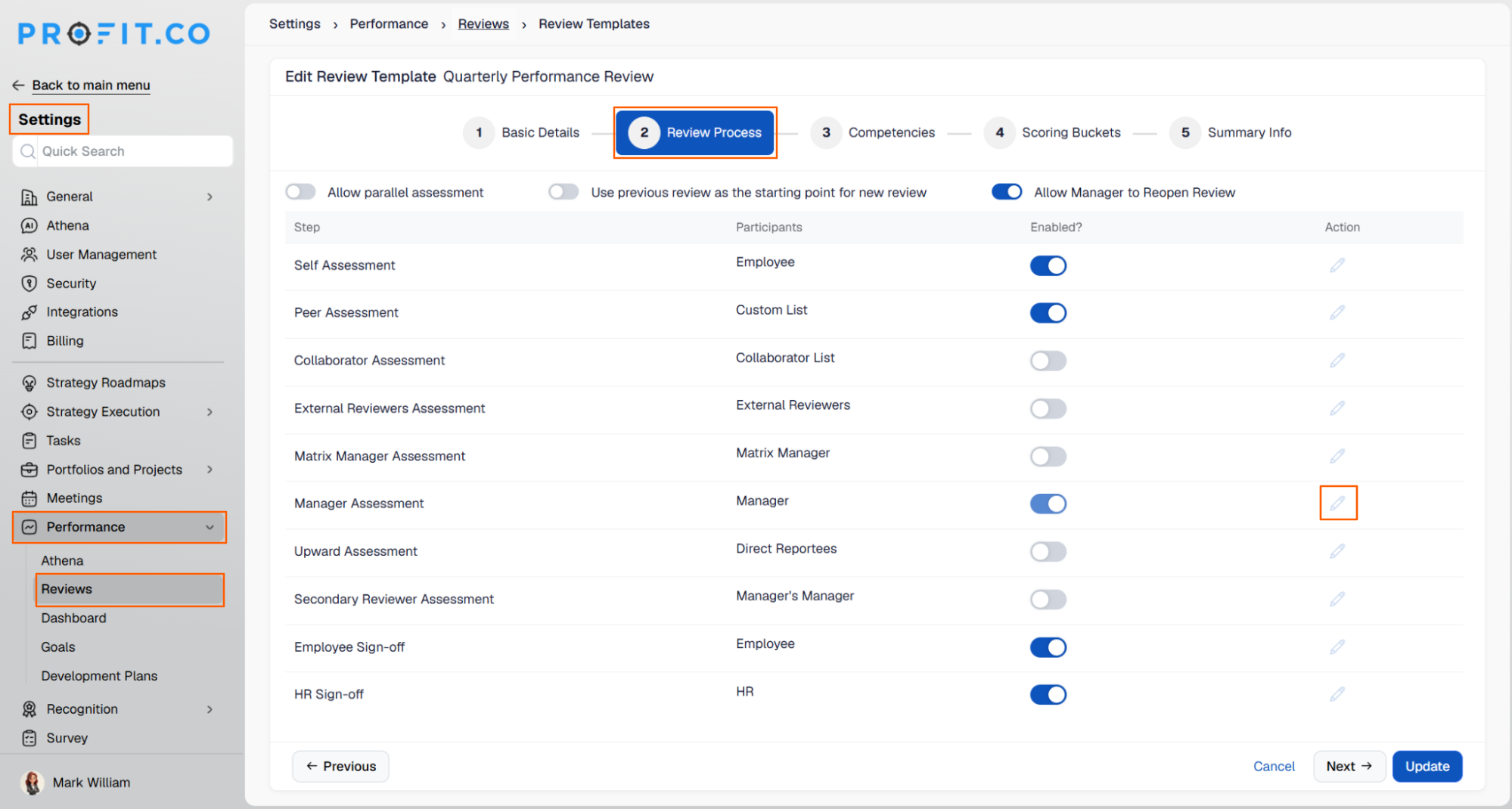Edit the External Reviewers Assessment pencil icon
The image size is (1512, 809).
point(1337,408)
